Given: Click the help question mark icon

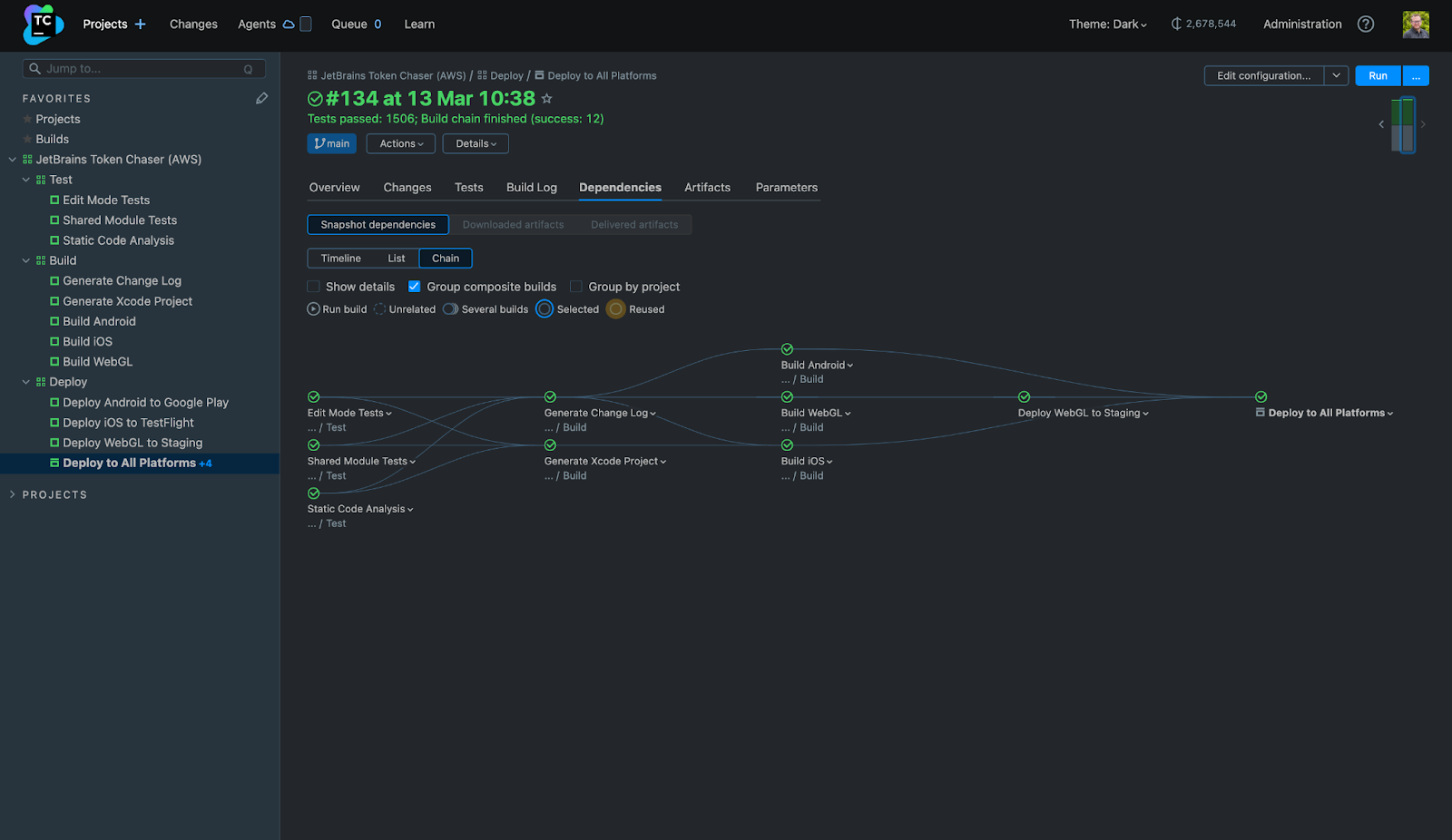Looking at the screenshot, I should click(1365, 24).
